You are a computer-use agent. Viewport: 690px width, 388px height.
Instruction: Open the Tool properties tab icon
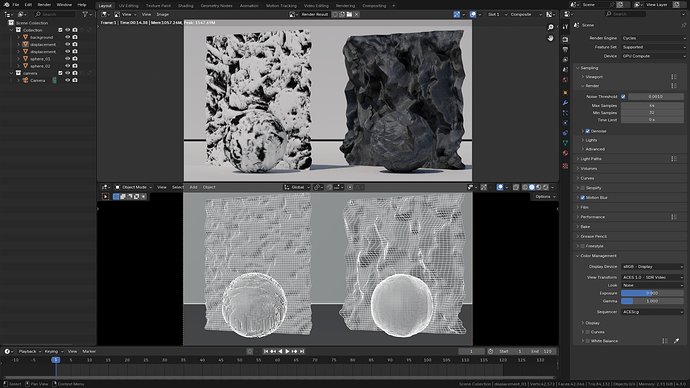pos(565,27)
